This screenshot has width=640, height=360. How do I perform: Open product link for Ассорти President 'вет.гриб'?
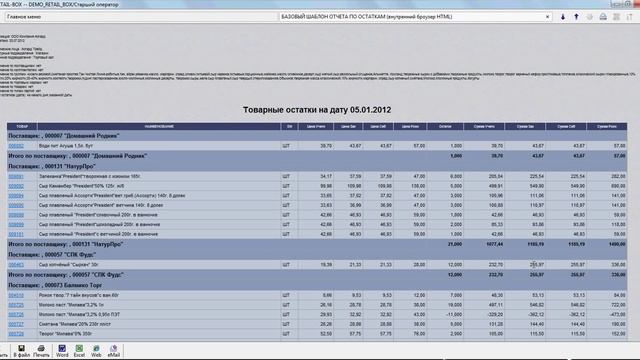[x=16, y=196]
